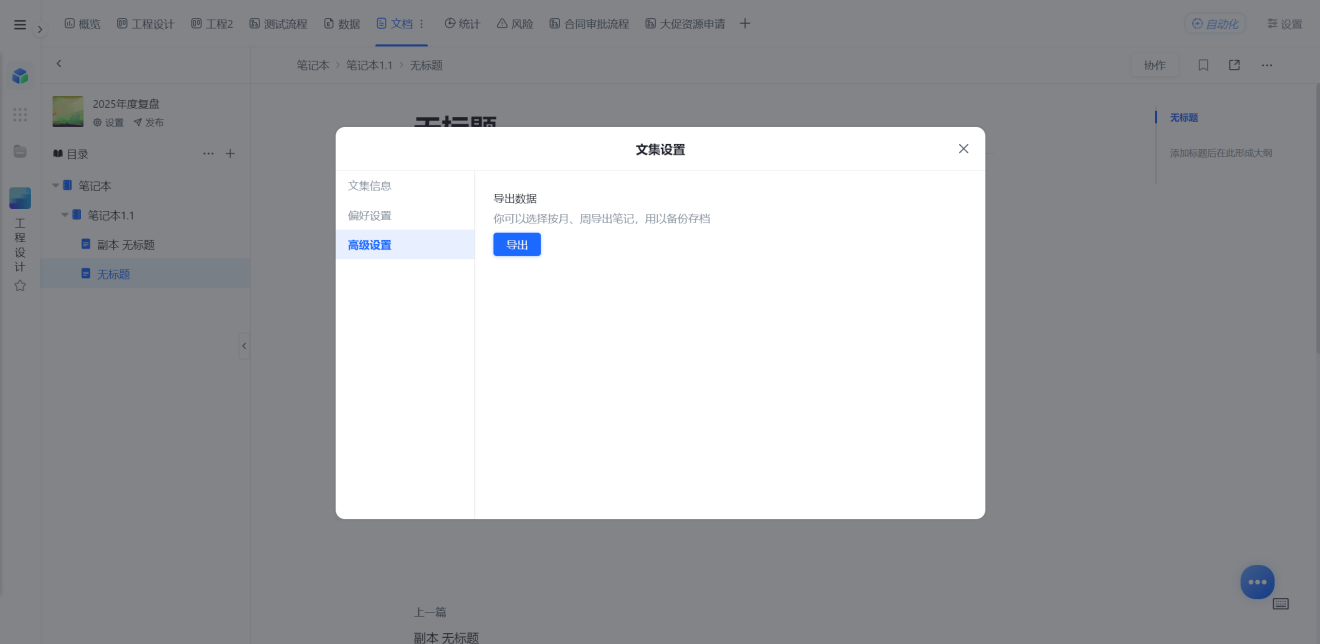Switch to the 工程设计 tab
The image size is (1320, 644).
[145, 24]
